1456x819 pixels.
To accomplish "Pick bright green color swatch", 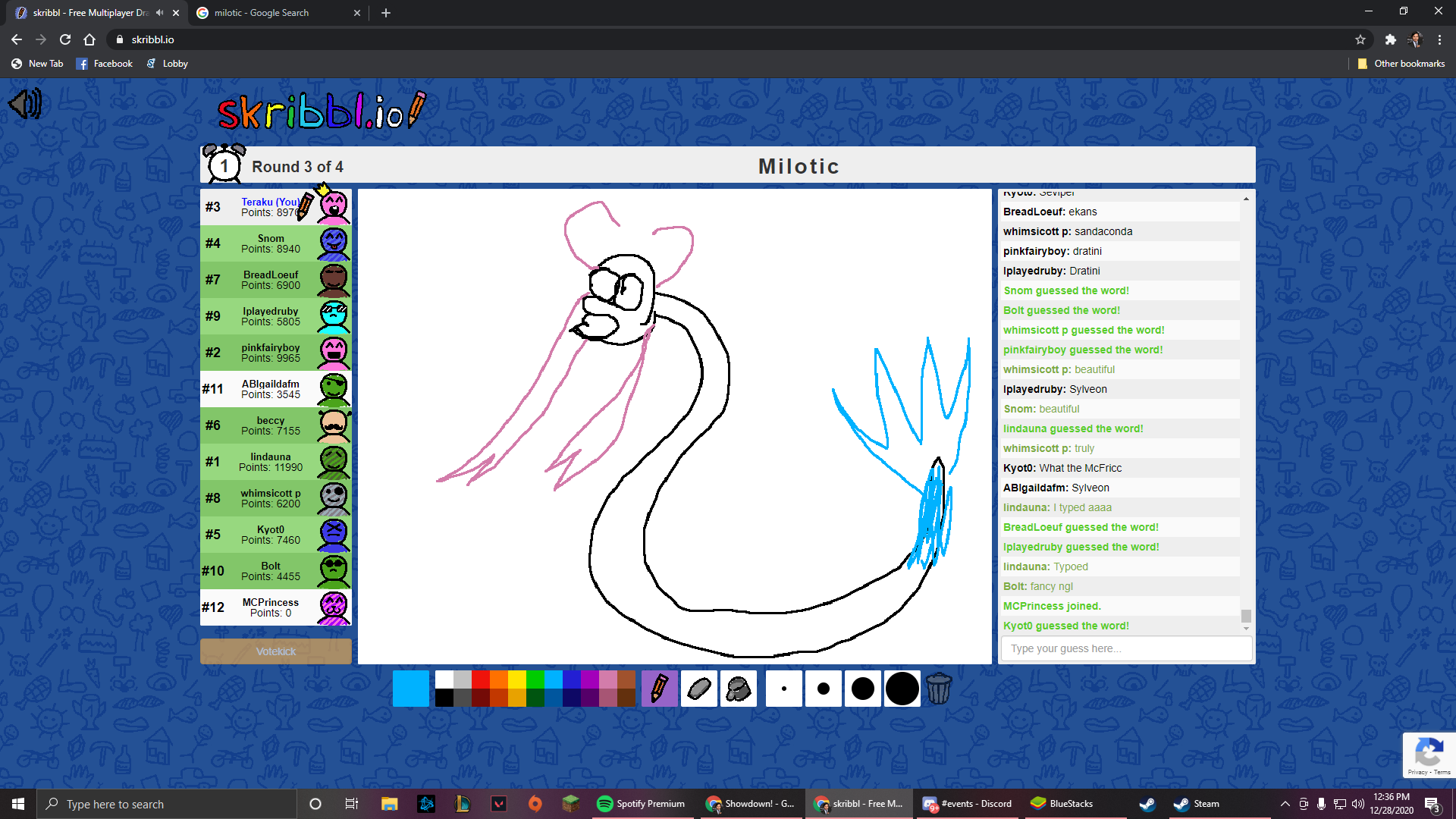I will 535,679.
